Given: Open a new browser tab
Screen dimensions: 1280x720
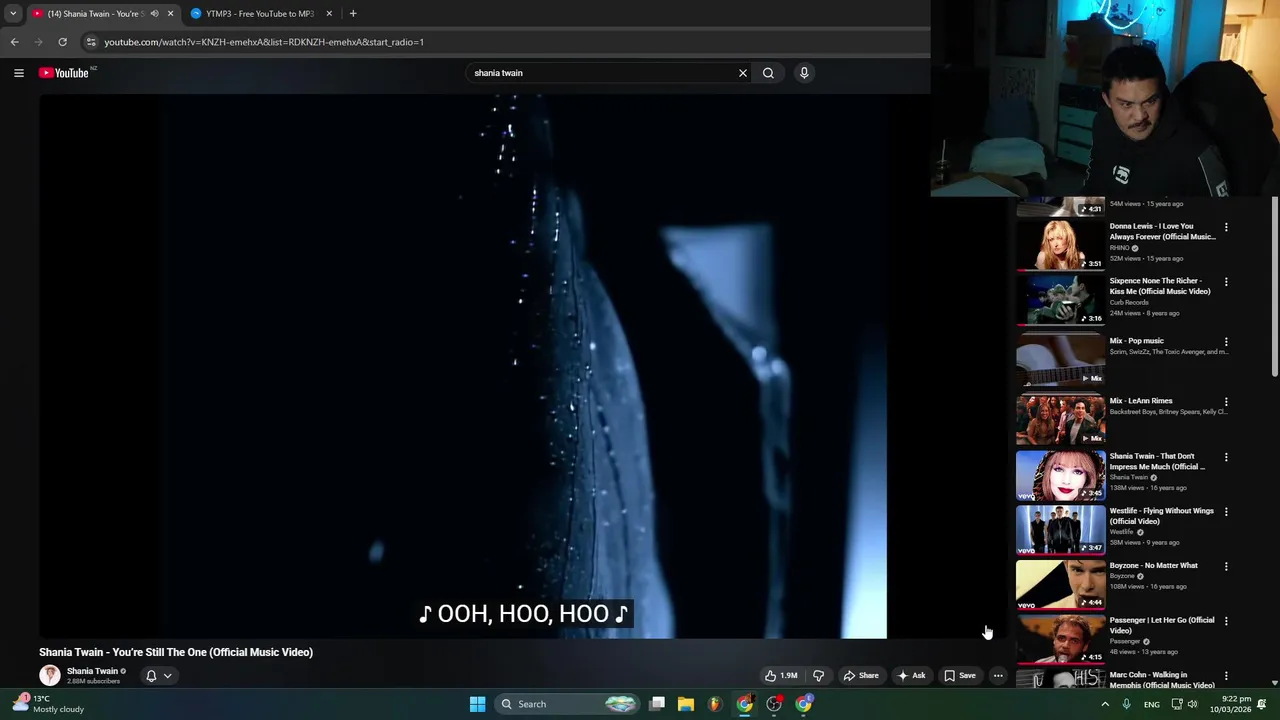Looking at the screenshot, I should click(353, 14).
